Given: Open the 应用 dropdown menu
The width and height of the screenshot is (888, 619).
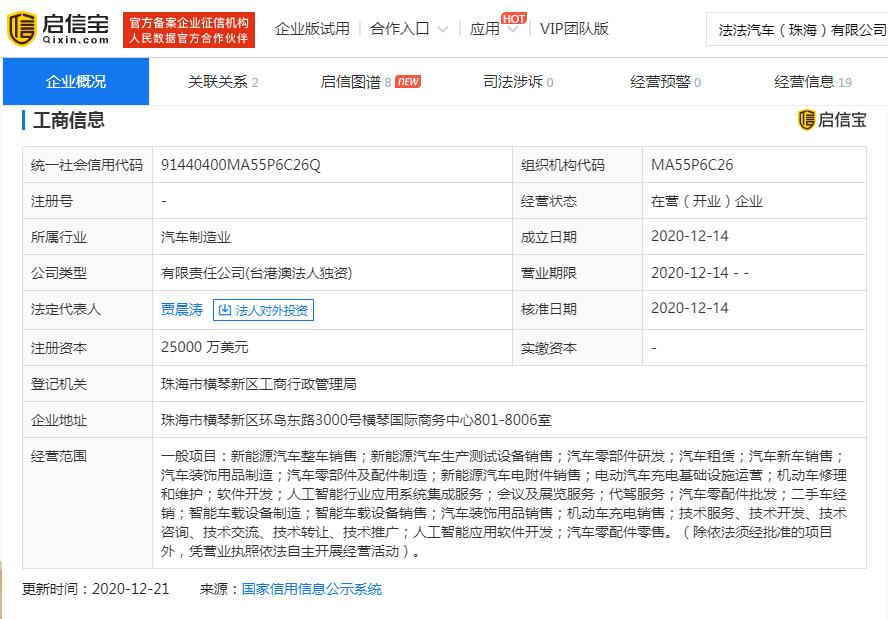Looking at the screenshot, I should [x=494, y=30].
